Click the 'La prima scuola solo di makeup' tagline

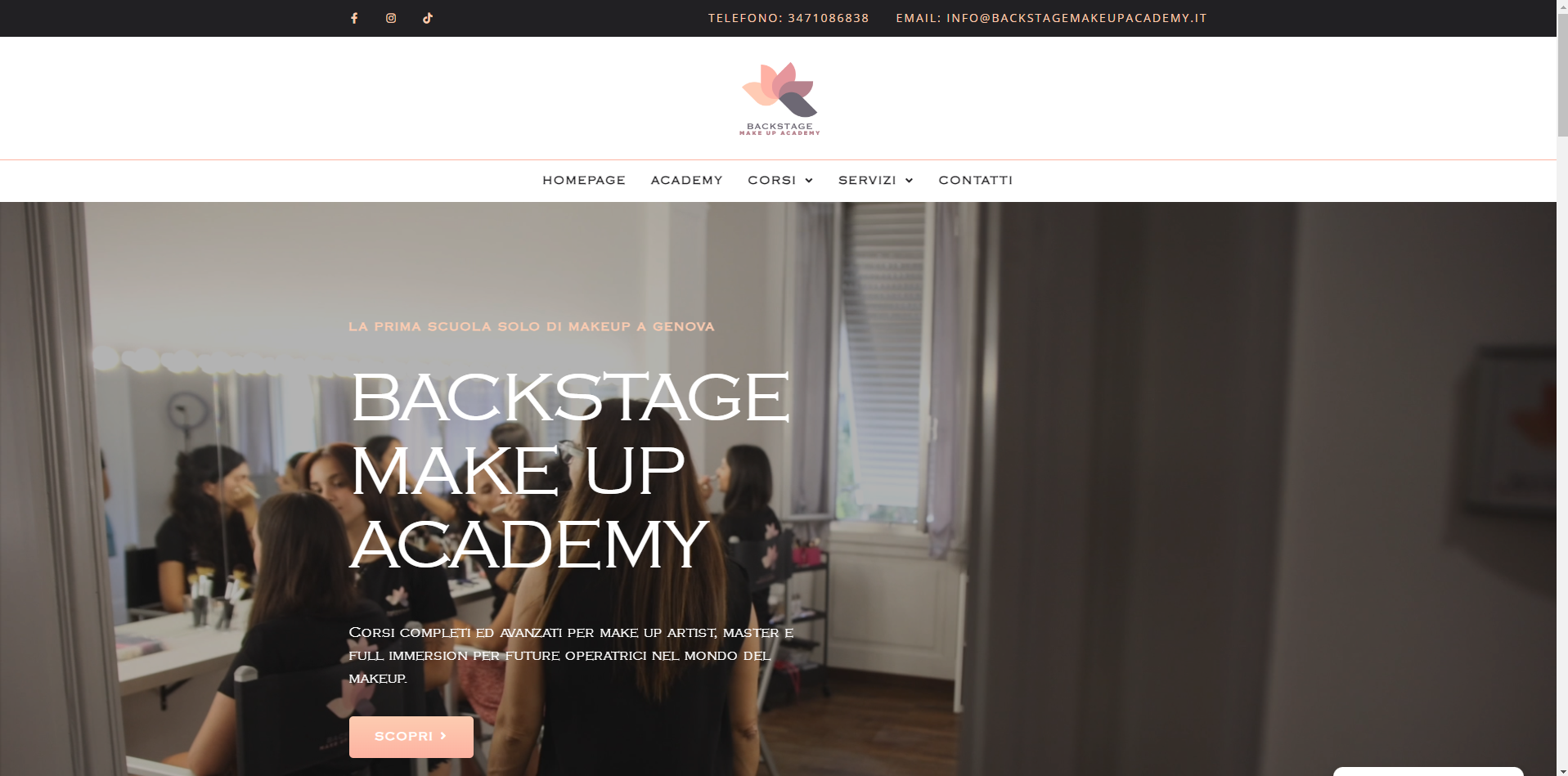click(532, 326)
